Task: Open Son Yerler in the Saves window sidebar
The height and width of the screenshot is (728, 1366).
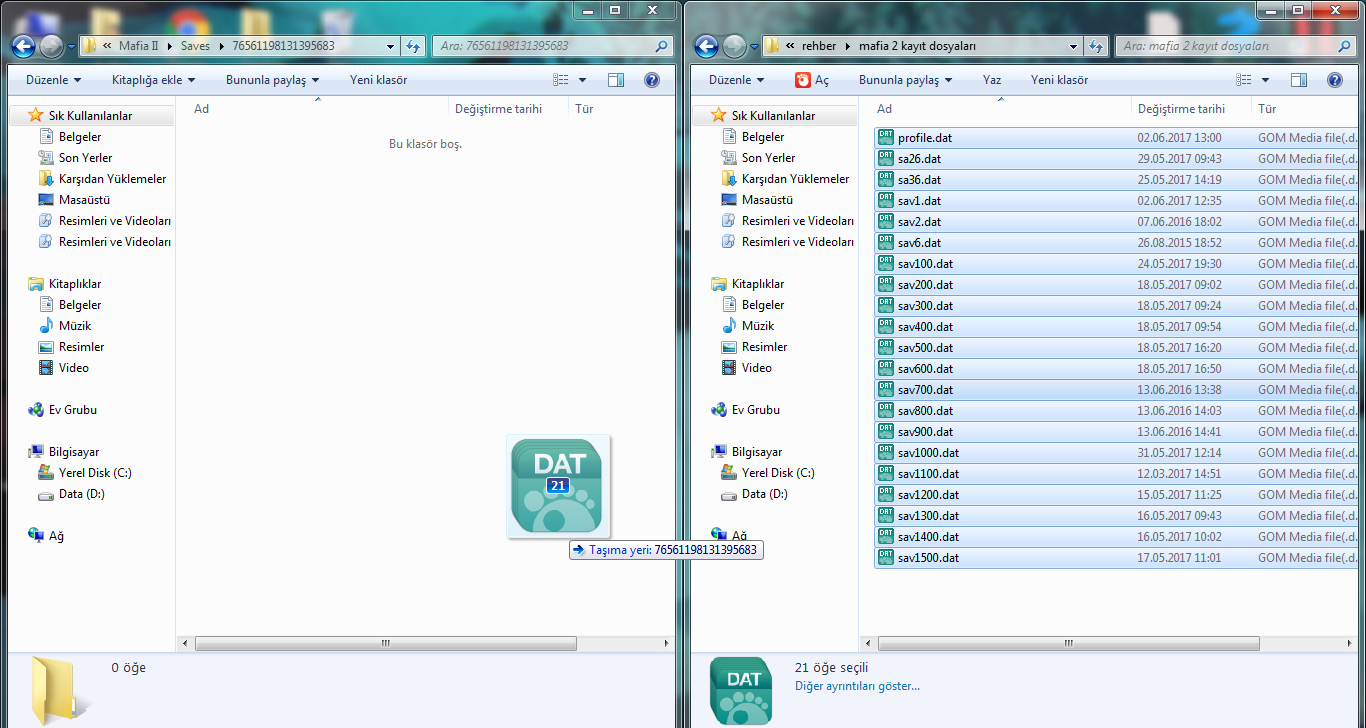Action: click(x=85, y=158)
